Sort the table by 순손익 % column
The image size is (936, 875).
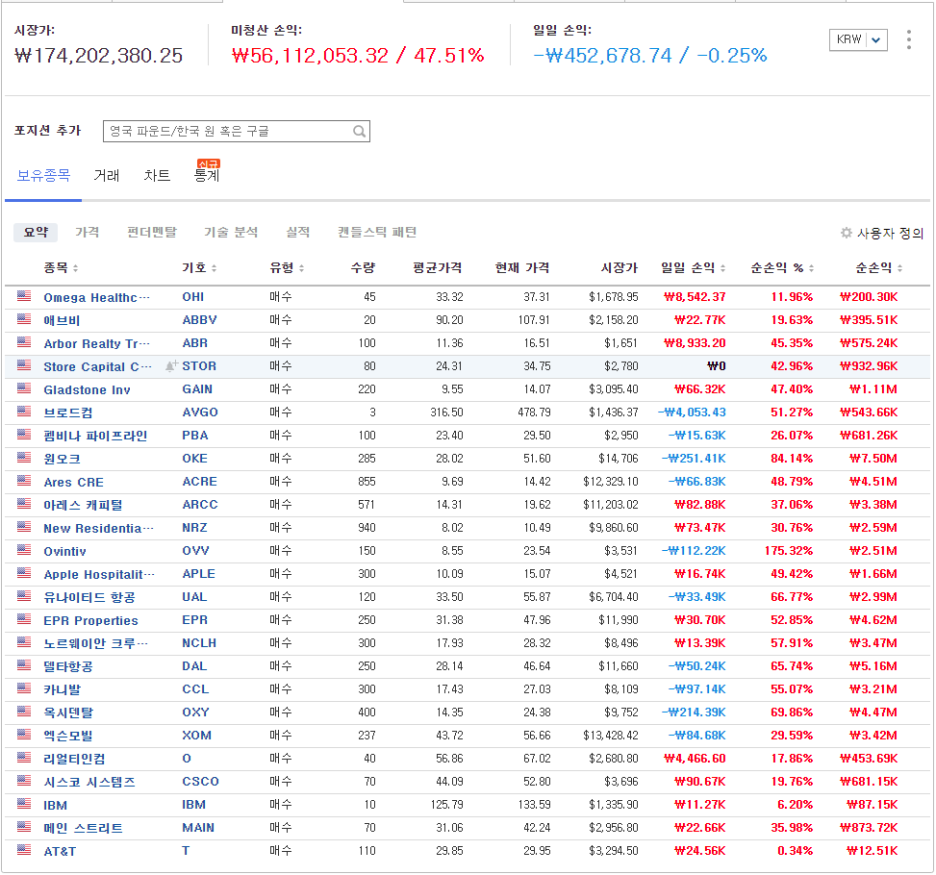pos(782,268)
